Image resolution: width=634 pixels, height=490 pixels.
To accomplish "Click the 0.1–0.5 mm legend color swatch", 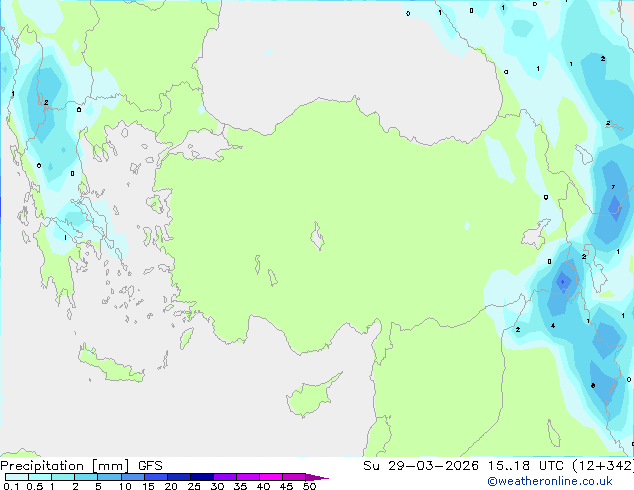I will (x=17, y=477).
